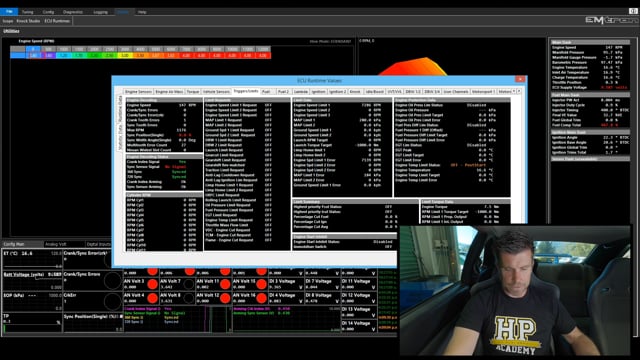Select Digital Inputs bottom tab

click(x=98, y=244)
